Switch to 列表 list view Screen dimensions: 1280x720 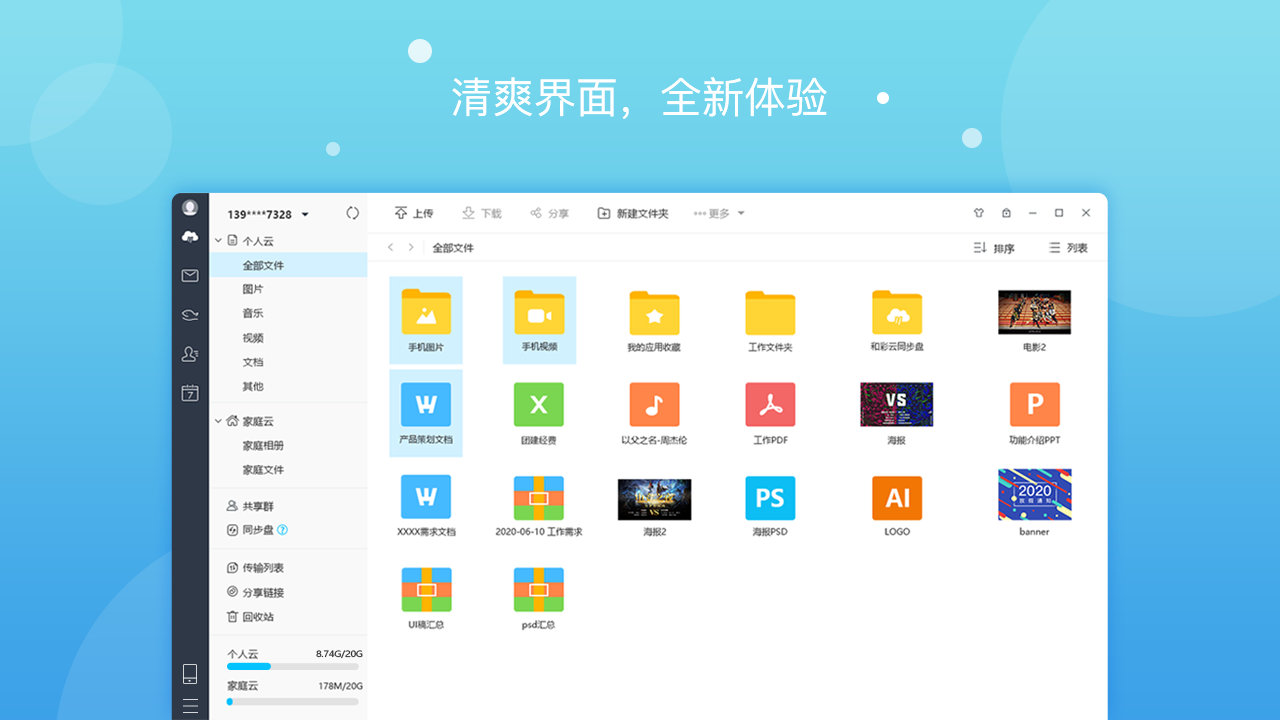coord(1067,248)
